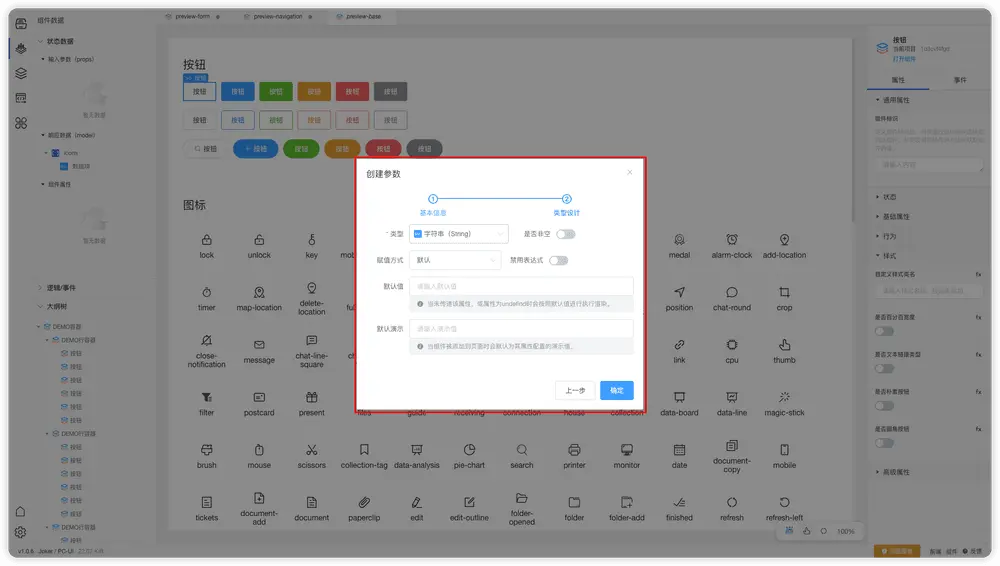Click the 确定 confirm button
Viewport: 1000px width, 566px height.
coord(617,391)
